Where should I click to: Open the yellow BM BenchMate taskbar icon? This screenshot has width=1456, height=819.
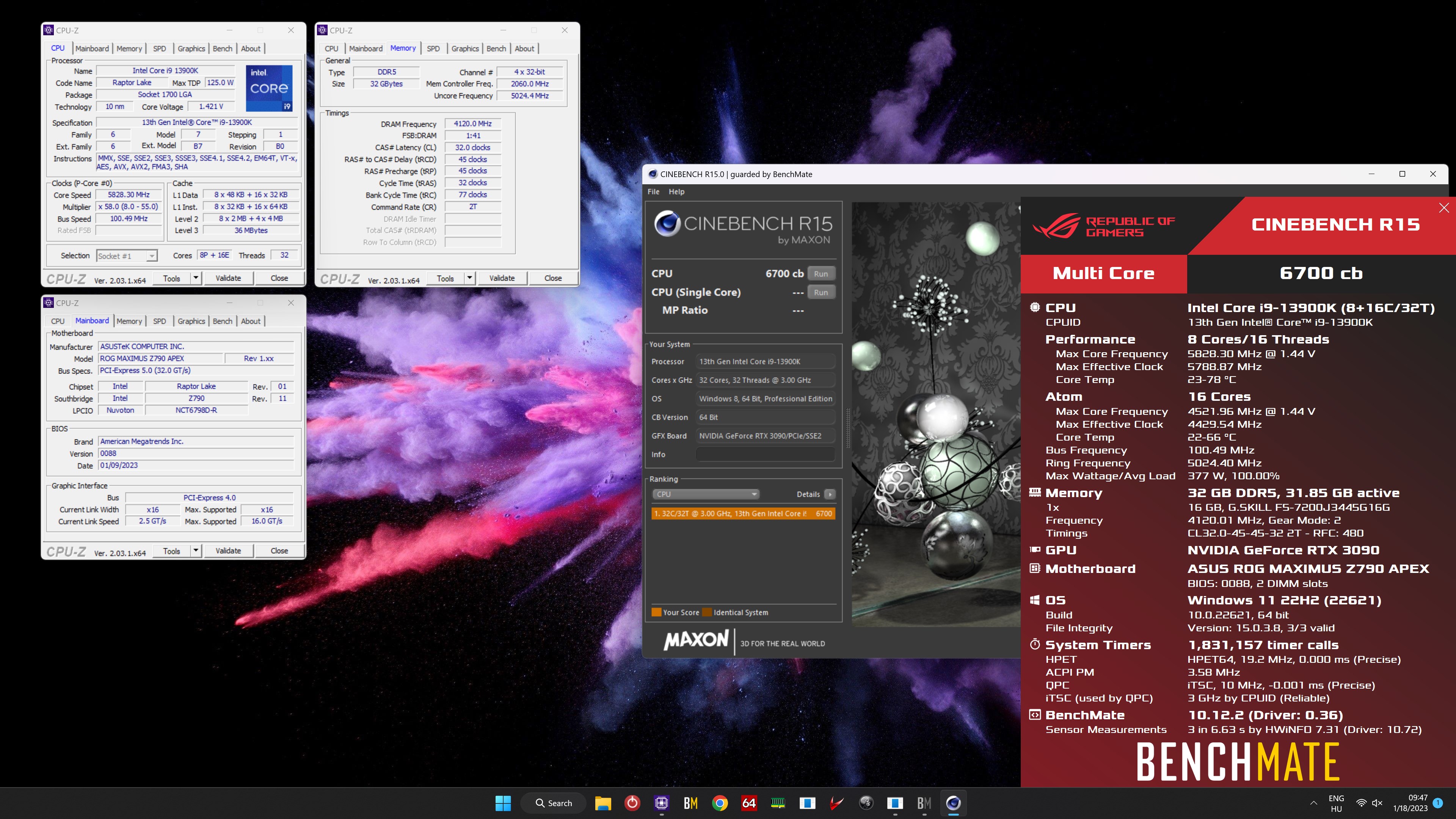[x=691, y=803]
